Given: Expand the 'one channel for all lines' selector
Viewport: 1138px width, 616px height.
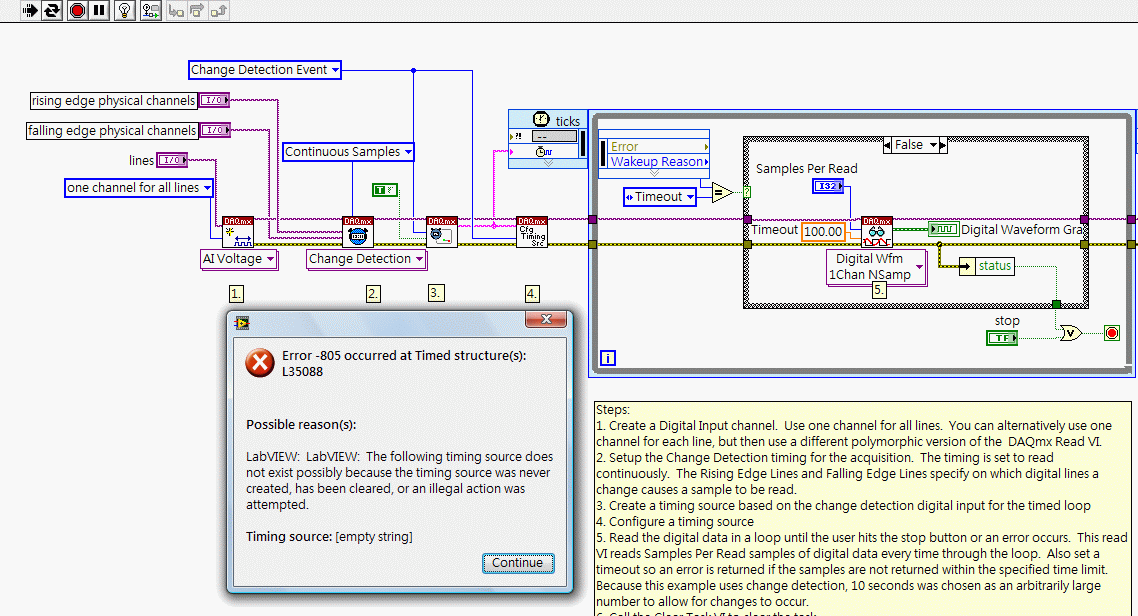Looking at the screenshot, I should point(207,188).
